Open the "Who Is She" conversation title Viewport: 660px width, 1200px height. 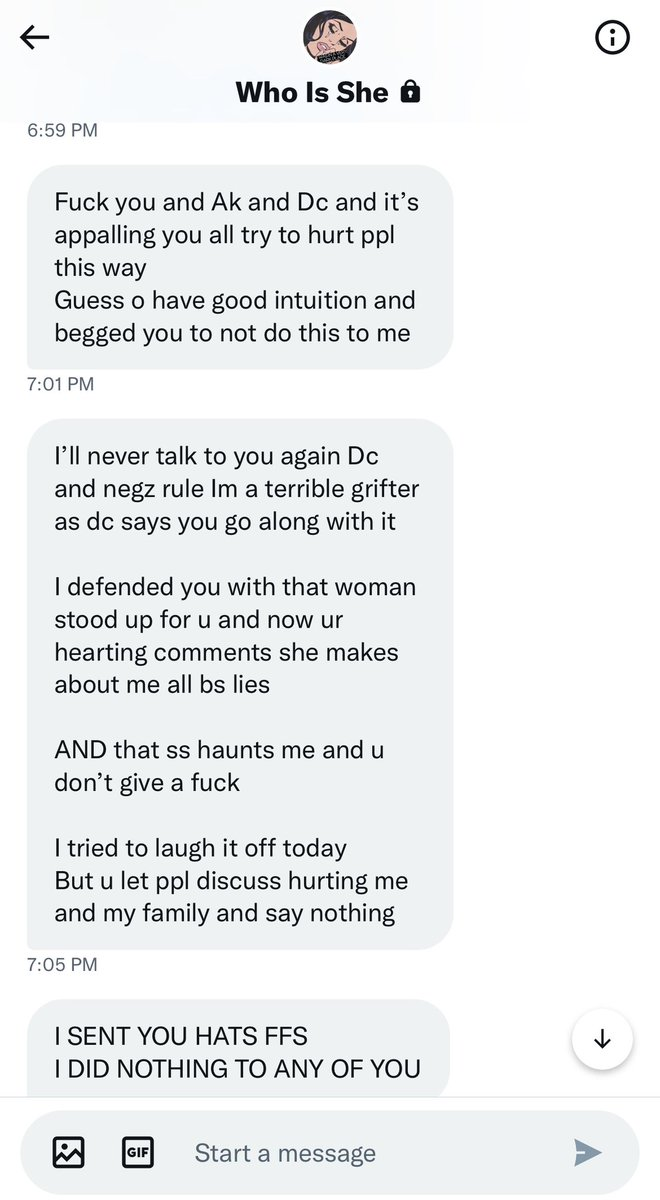(x=312, y=93)
